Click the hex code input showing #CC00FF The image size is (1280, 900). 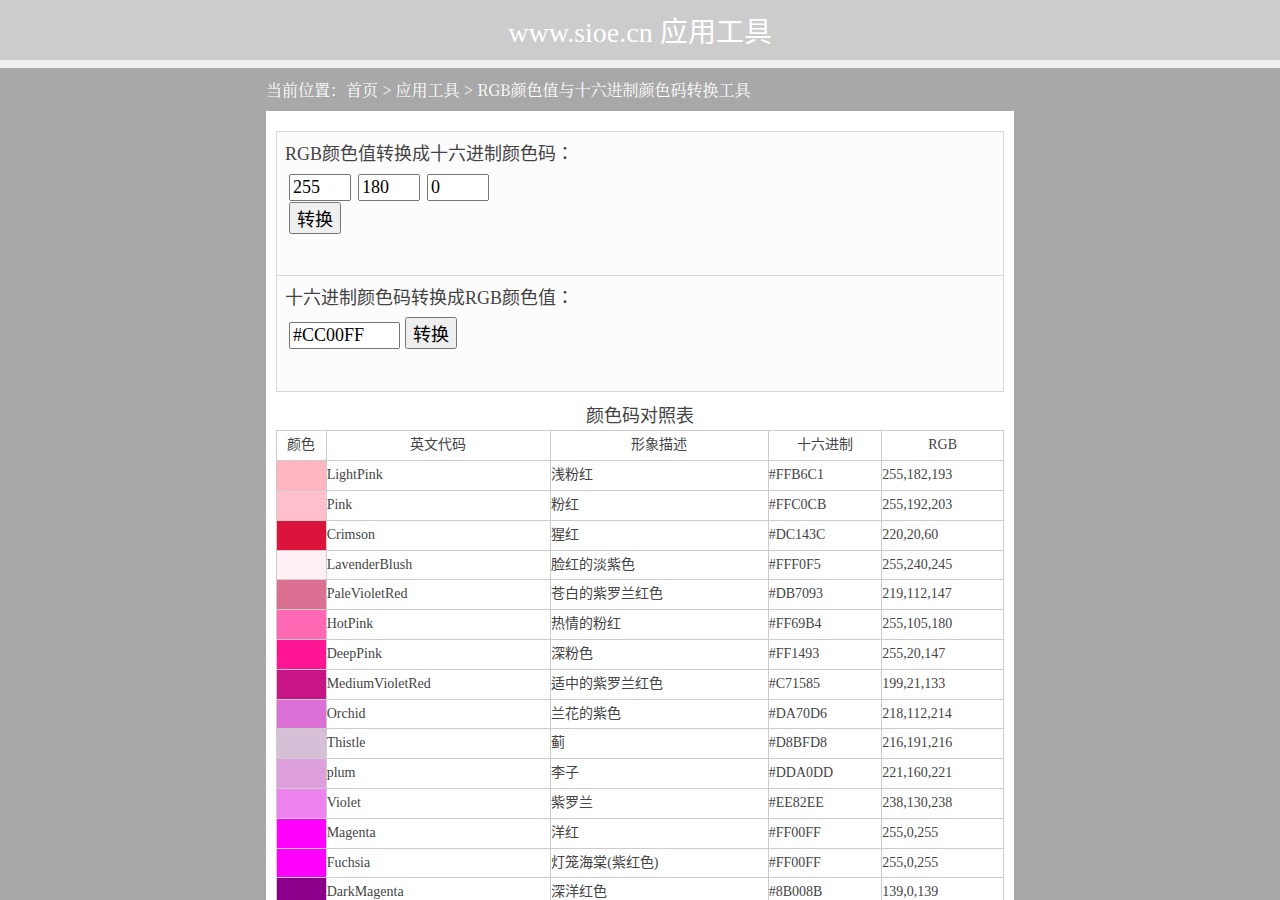pyautogui.click(x=344, y=335)
